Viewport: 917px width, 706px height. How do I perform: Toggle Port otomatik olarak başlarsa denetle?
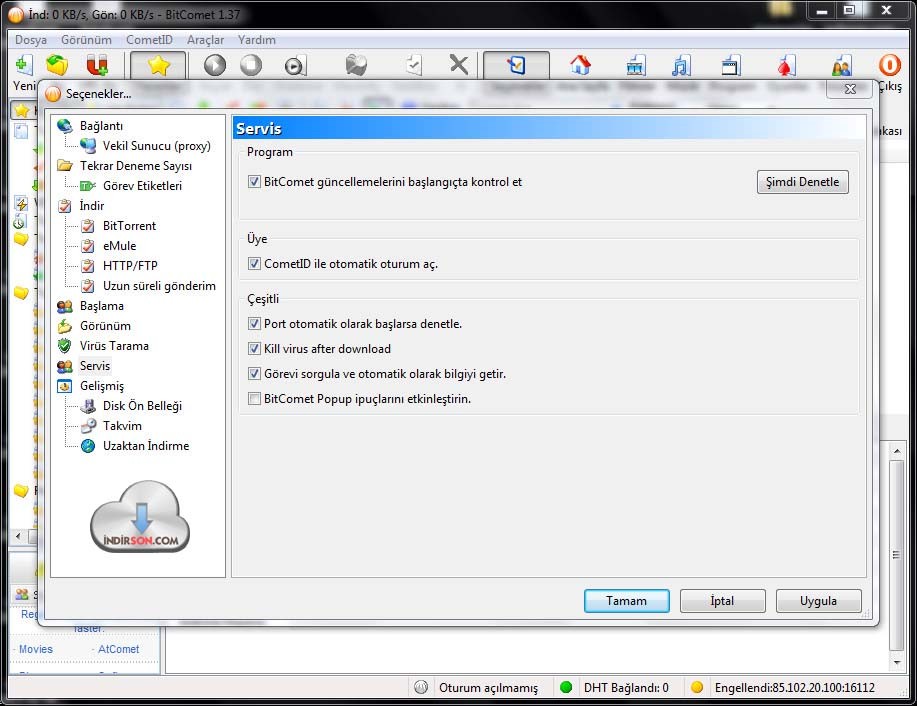point(254,323)
